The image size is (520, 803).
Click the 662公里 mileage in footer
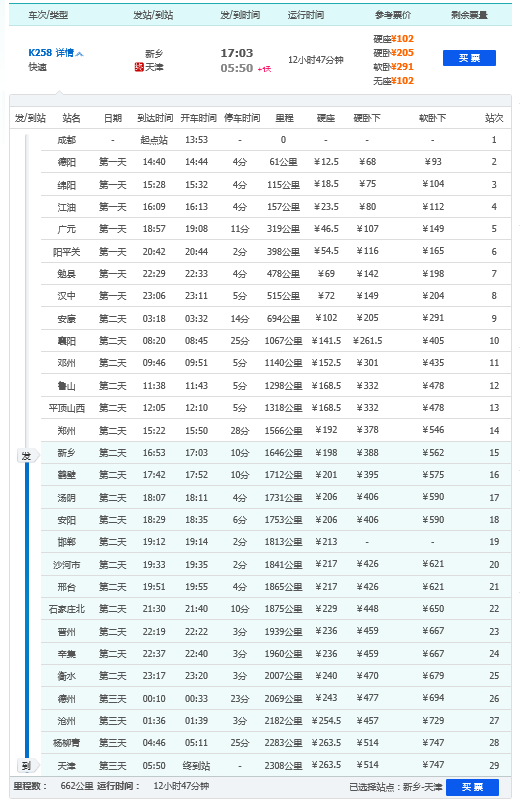click(x=77, y=786)
